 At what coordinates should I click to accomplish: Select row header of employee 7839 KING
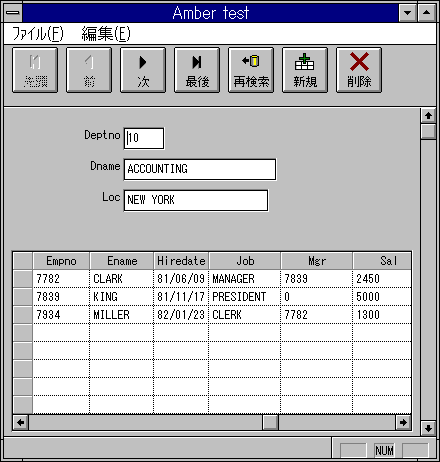pos(23,297)
